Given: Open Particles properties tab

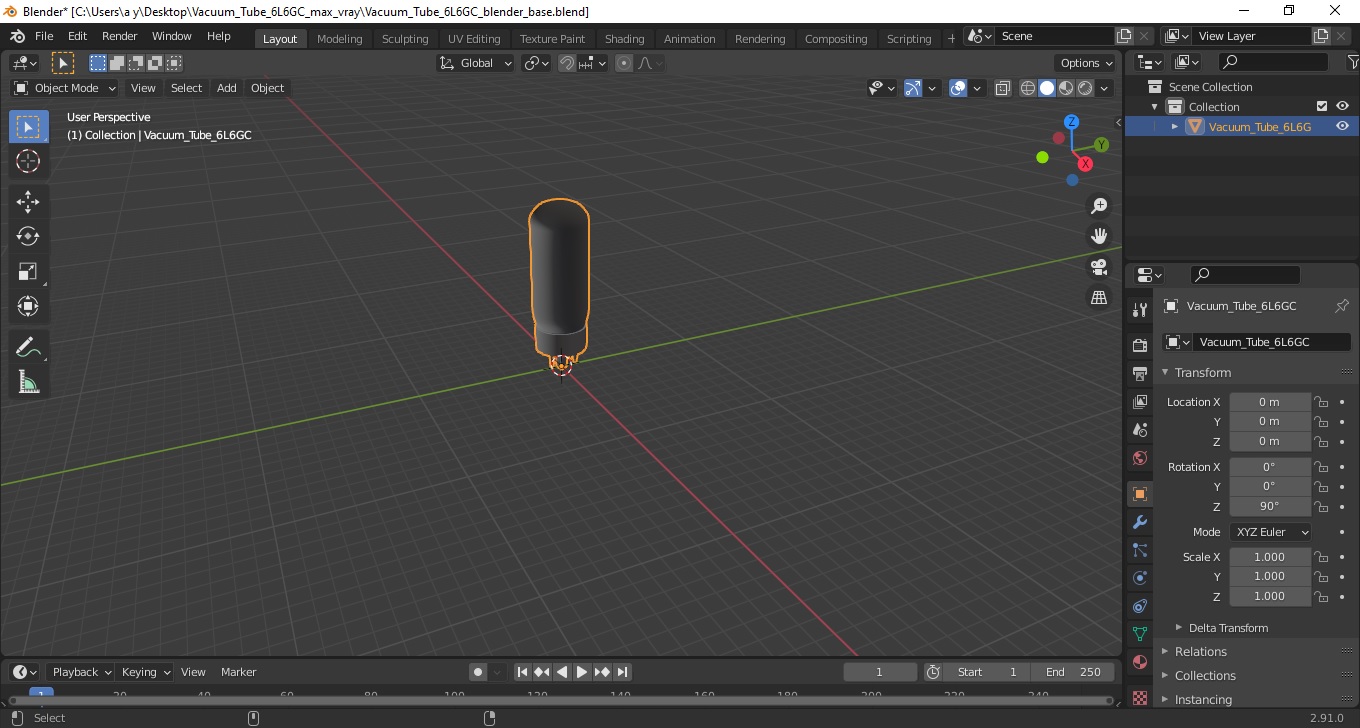Looking at the screenshot, I should [1139, 550].
